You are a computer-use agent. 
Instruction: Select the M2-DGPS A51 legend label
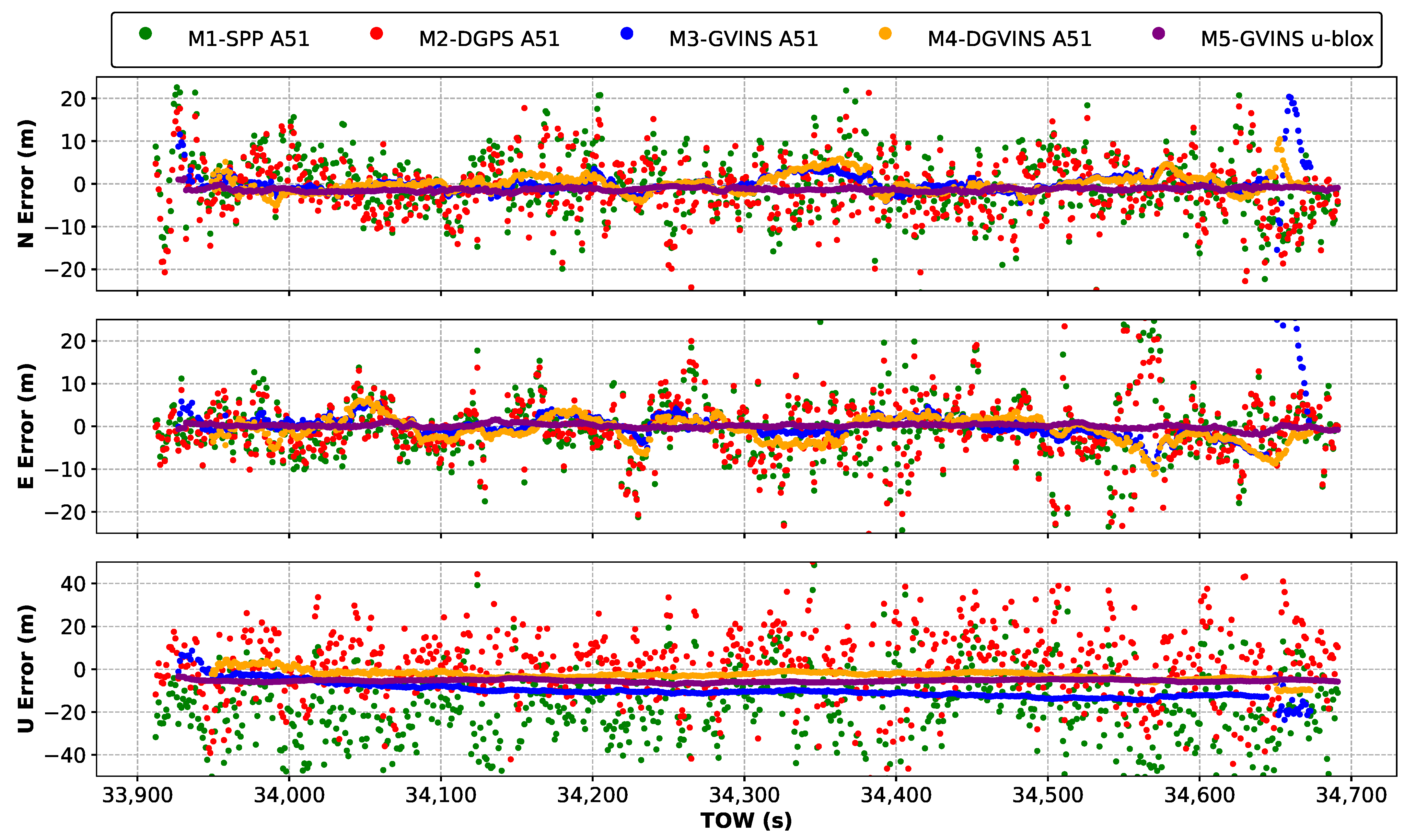[x=489, y=39]
